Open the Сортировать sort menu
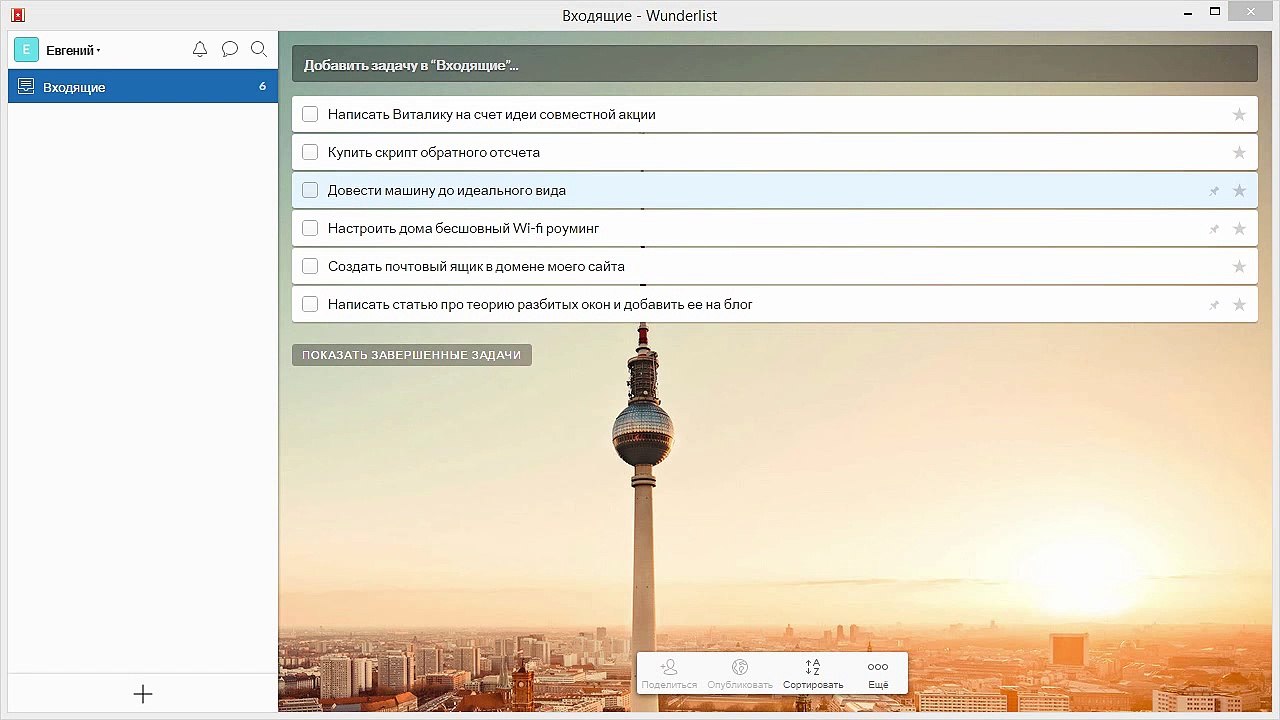Viewport: 1280px width, 720px height. [813, 673]
